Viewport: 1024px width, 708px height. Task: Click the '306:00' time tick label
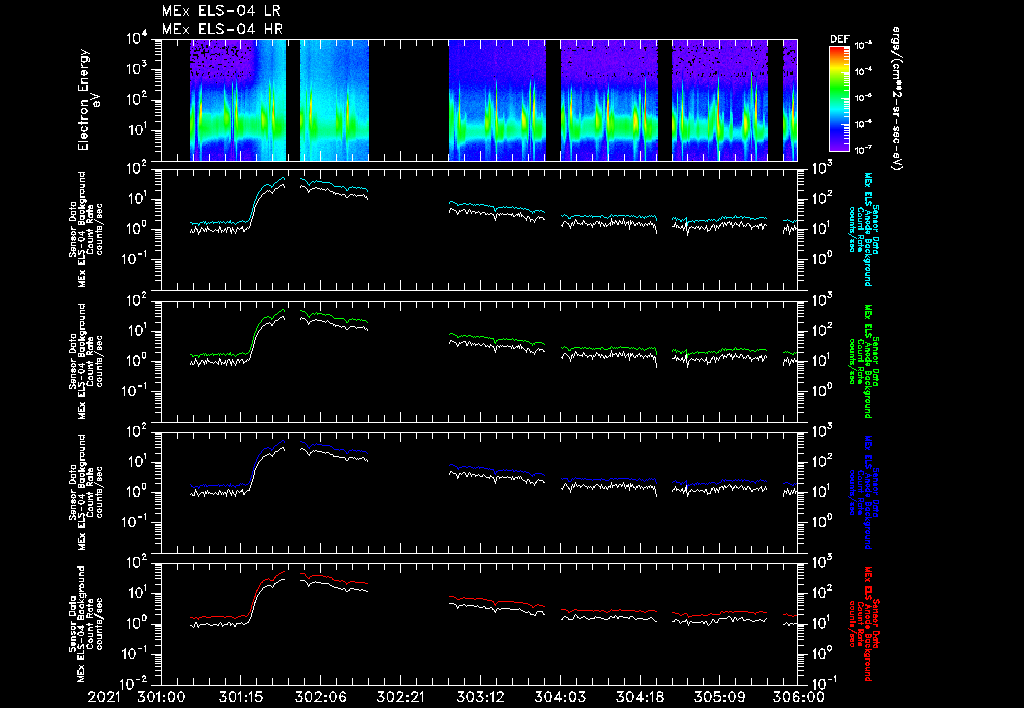pos(799,698)
